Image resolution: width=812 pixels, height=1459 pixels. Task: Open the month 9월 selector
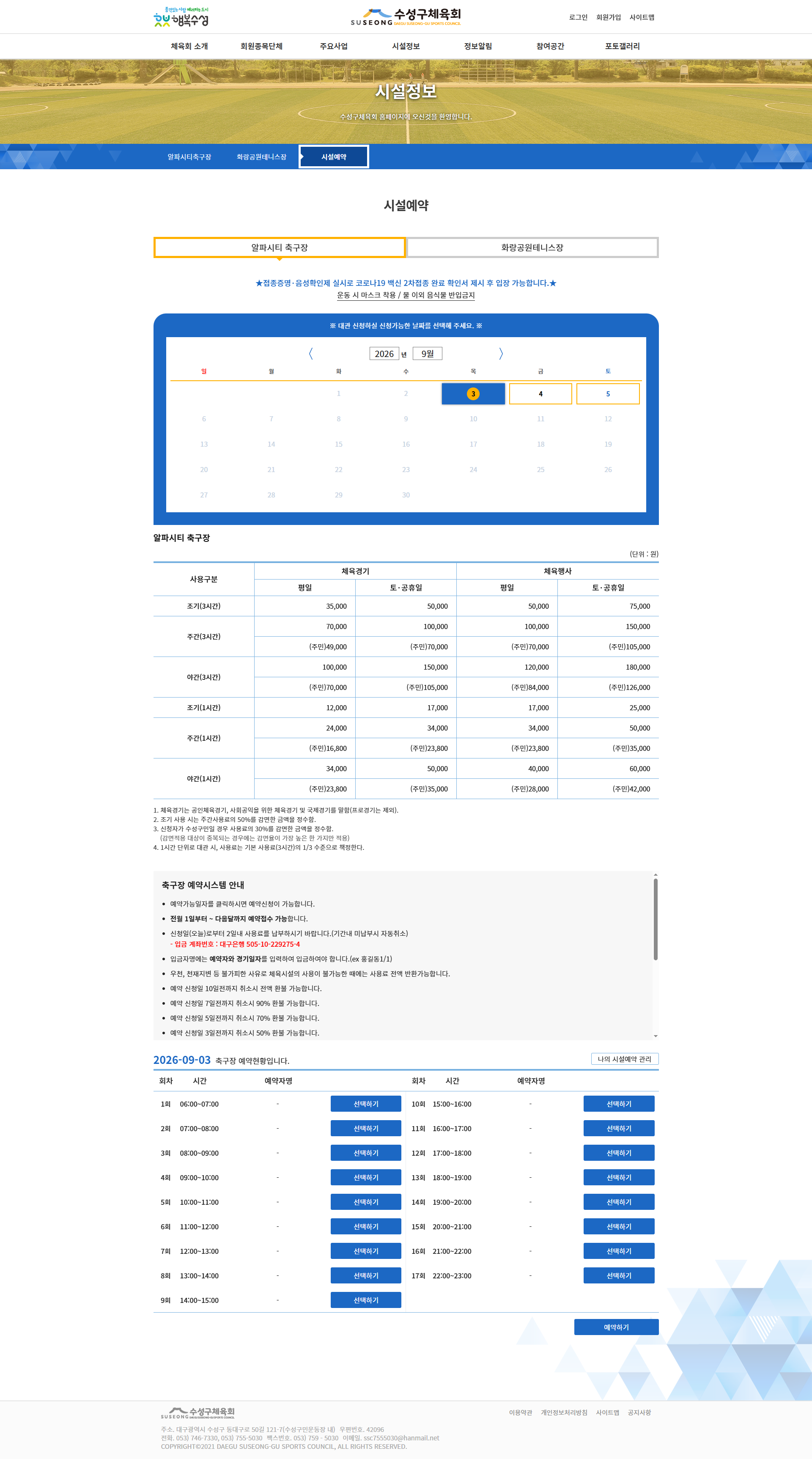pos(428,353)
